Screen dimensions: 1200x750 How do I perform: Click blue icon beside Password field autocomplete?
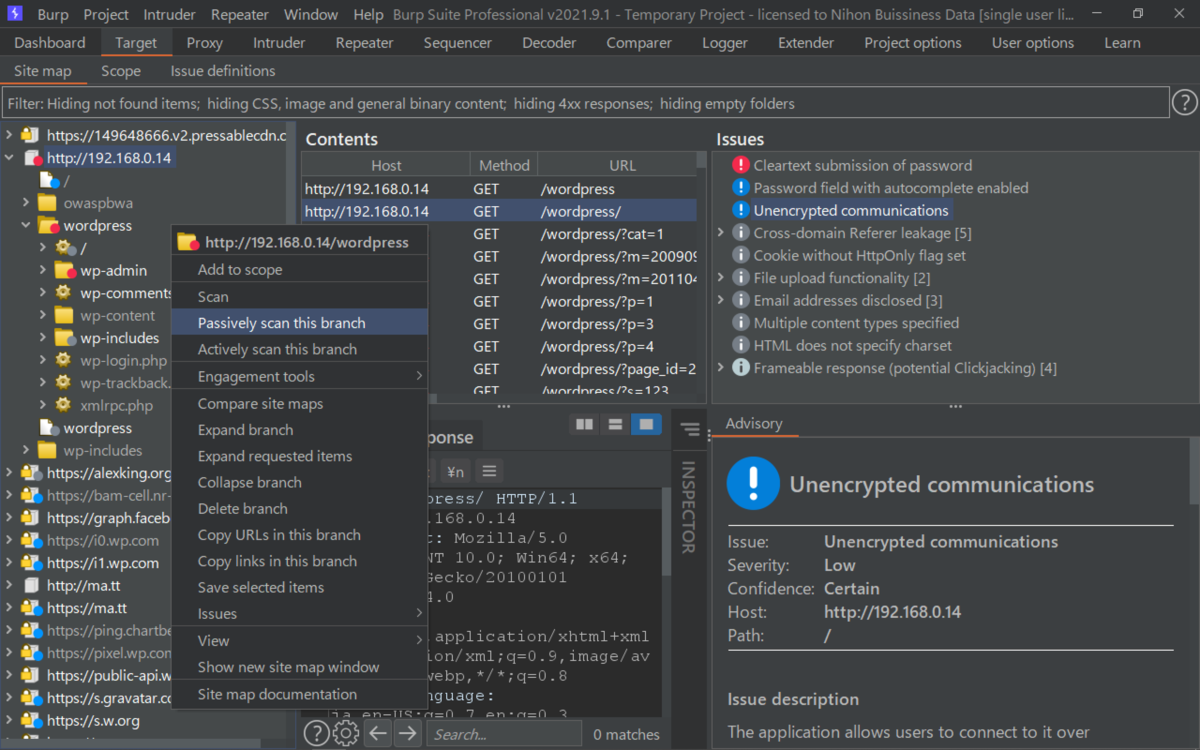coord(740,188)
